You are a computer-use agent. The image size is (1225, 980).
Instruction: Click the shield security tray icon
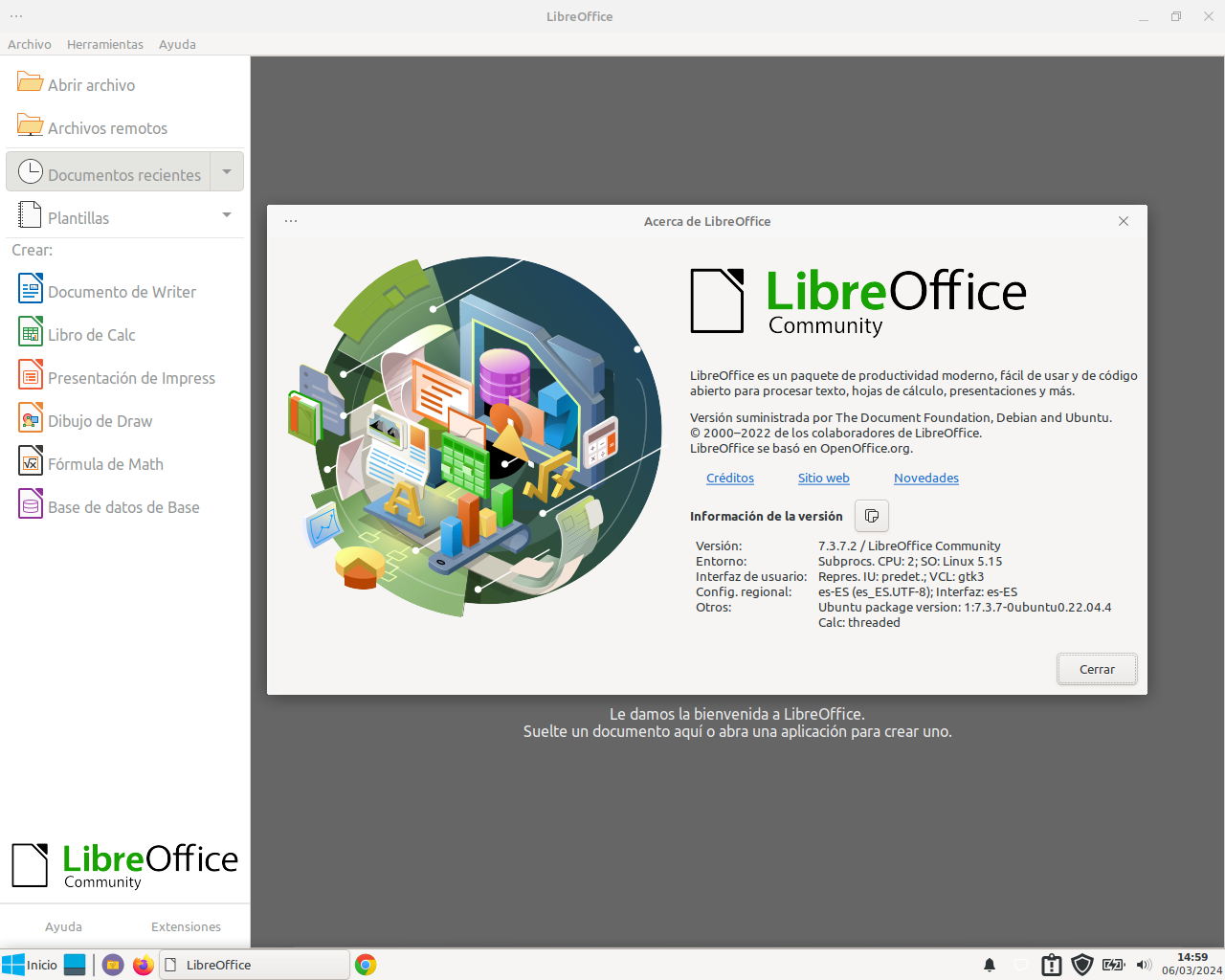(x=1082, y=965)
